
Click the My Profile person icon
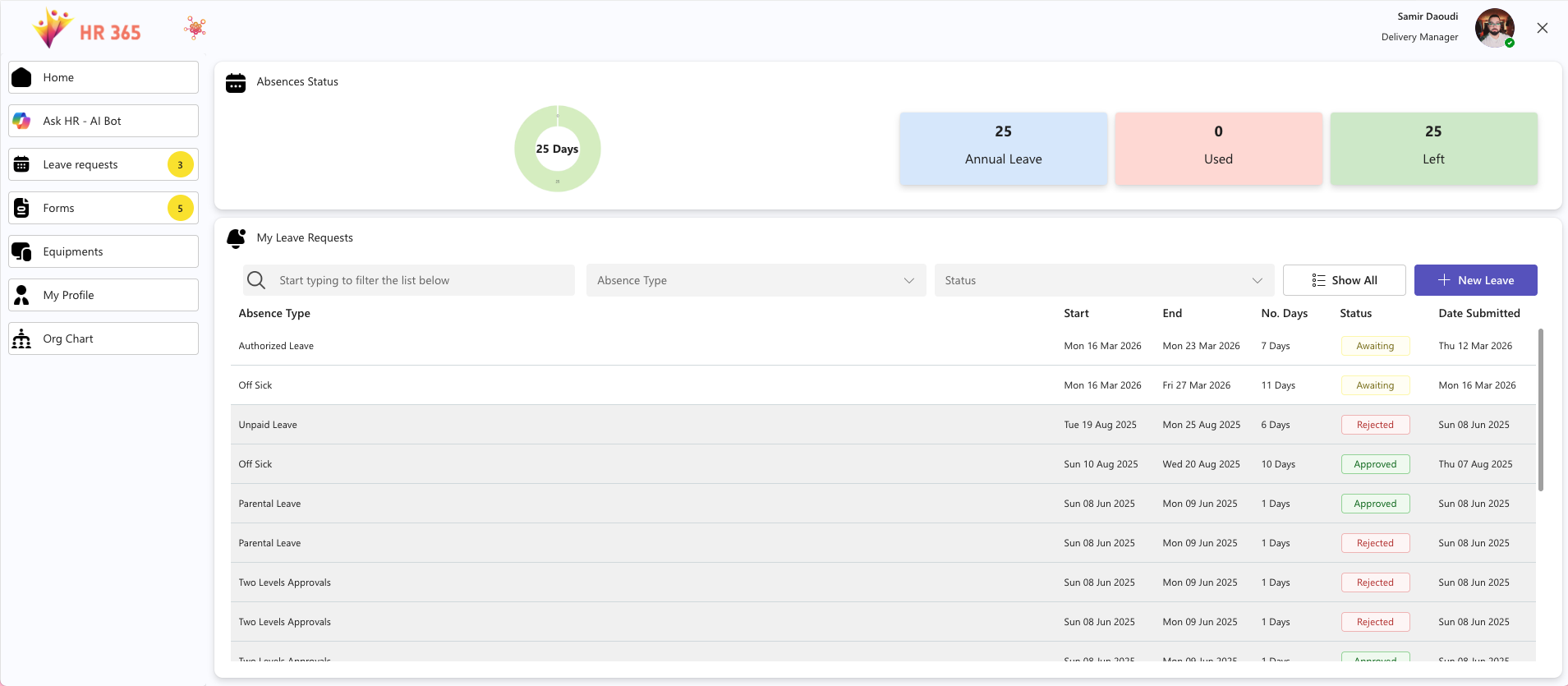pos(22,295)
